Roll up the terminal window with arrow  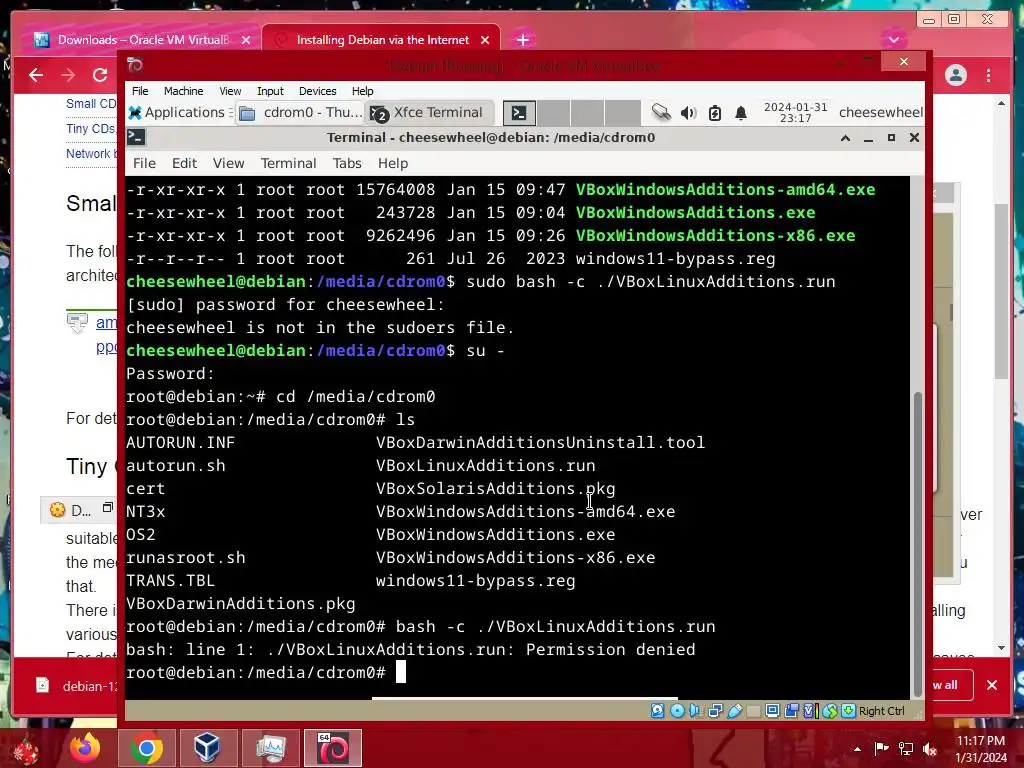pyautogui.click(x=845, y=138)
